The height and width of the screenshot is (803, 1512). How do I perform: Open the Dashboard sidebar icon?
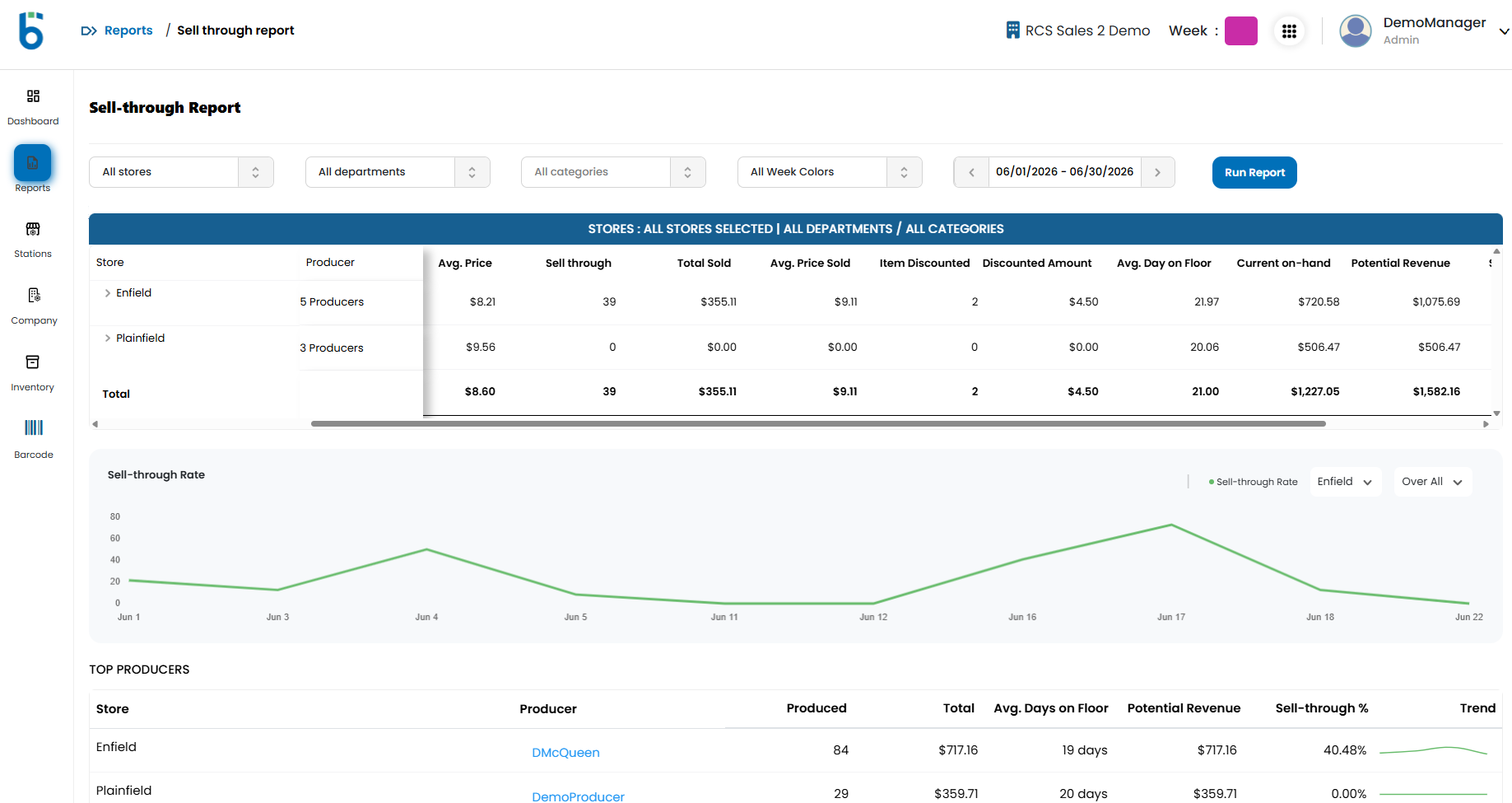33,96
